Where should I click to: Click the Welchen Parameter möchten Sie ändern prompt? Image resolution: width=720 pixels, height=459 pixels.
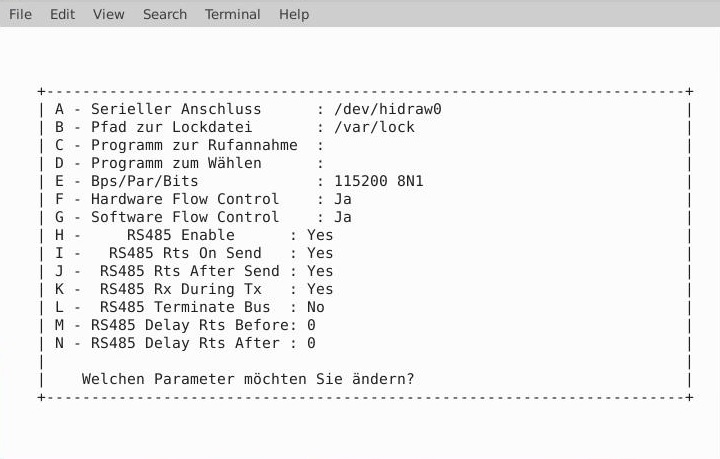coord(248,379)
